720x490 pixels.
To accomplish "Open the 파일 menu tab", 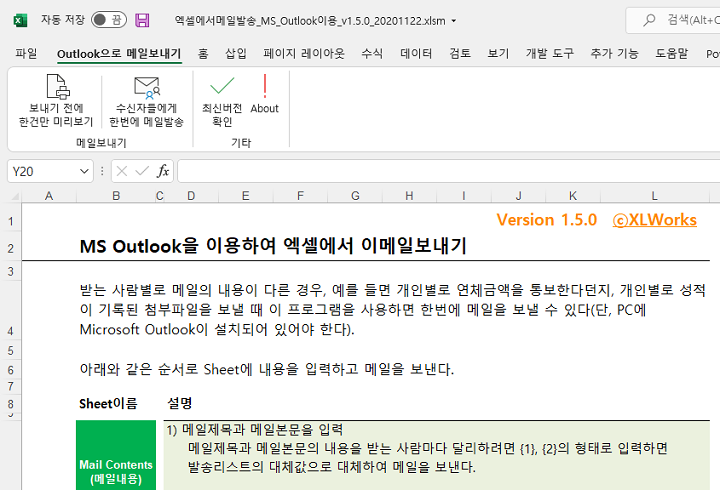I will (x=27, y=54).
